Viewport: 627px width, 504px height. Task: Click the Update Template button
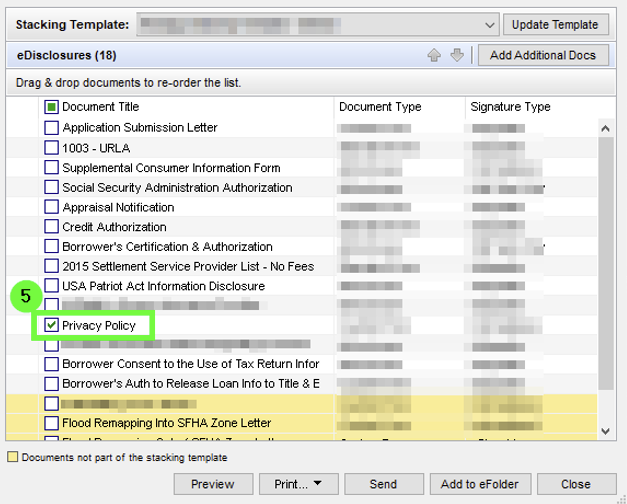point(555,24)
